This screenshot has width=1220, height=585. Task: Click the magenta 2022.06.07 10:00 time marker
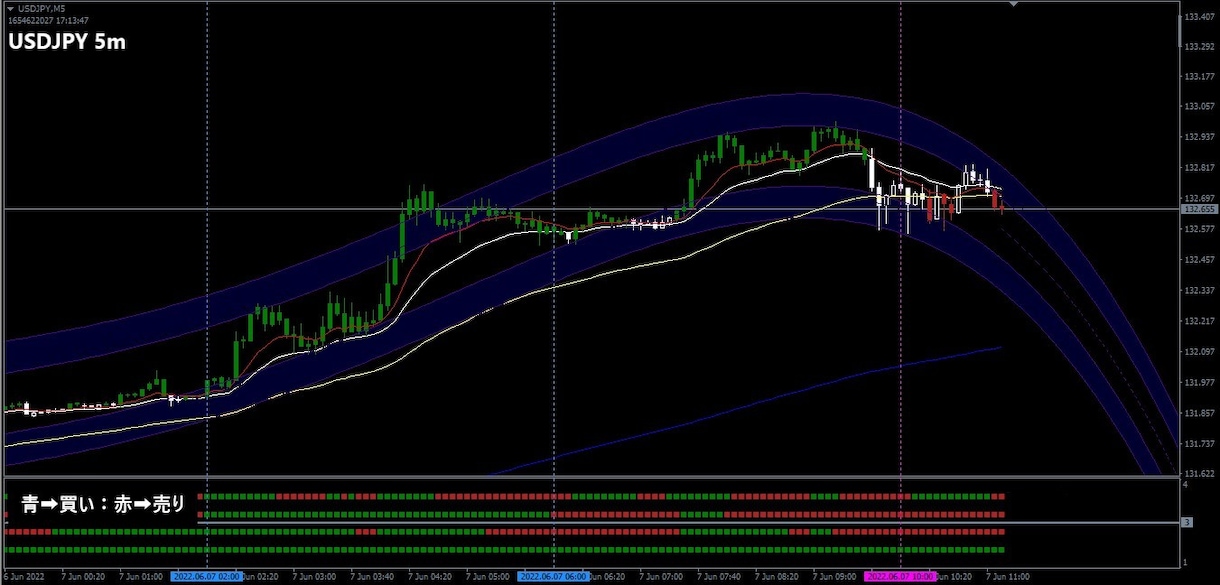click(900, 577)
